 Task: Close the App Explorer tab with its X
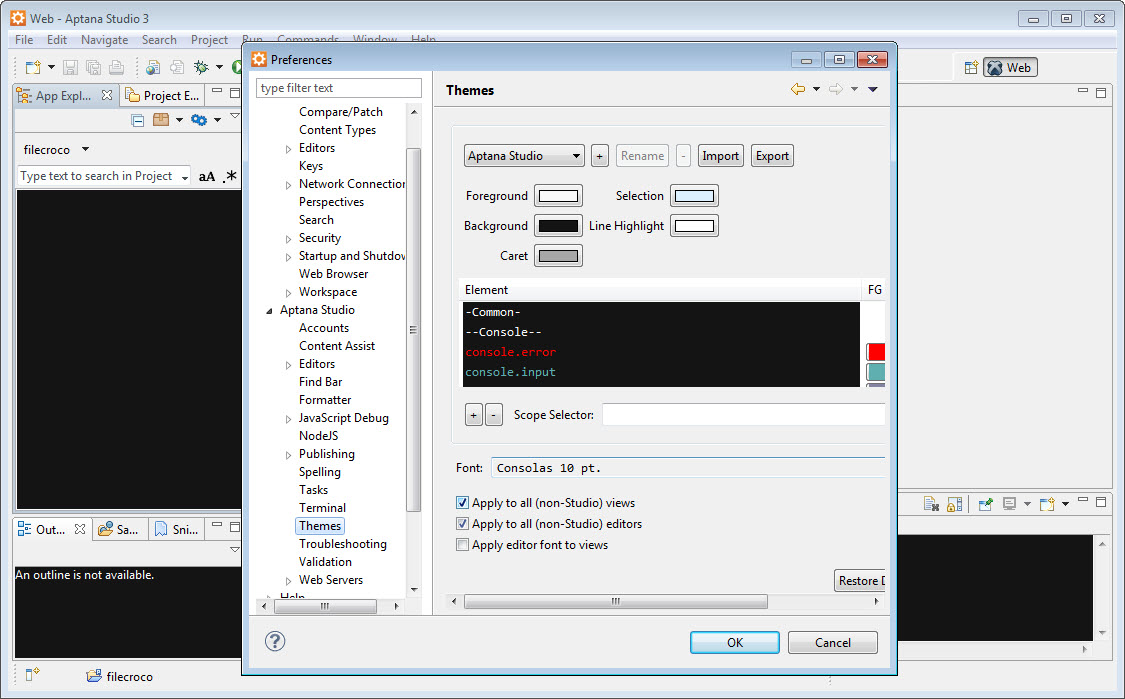point(107,95)
